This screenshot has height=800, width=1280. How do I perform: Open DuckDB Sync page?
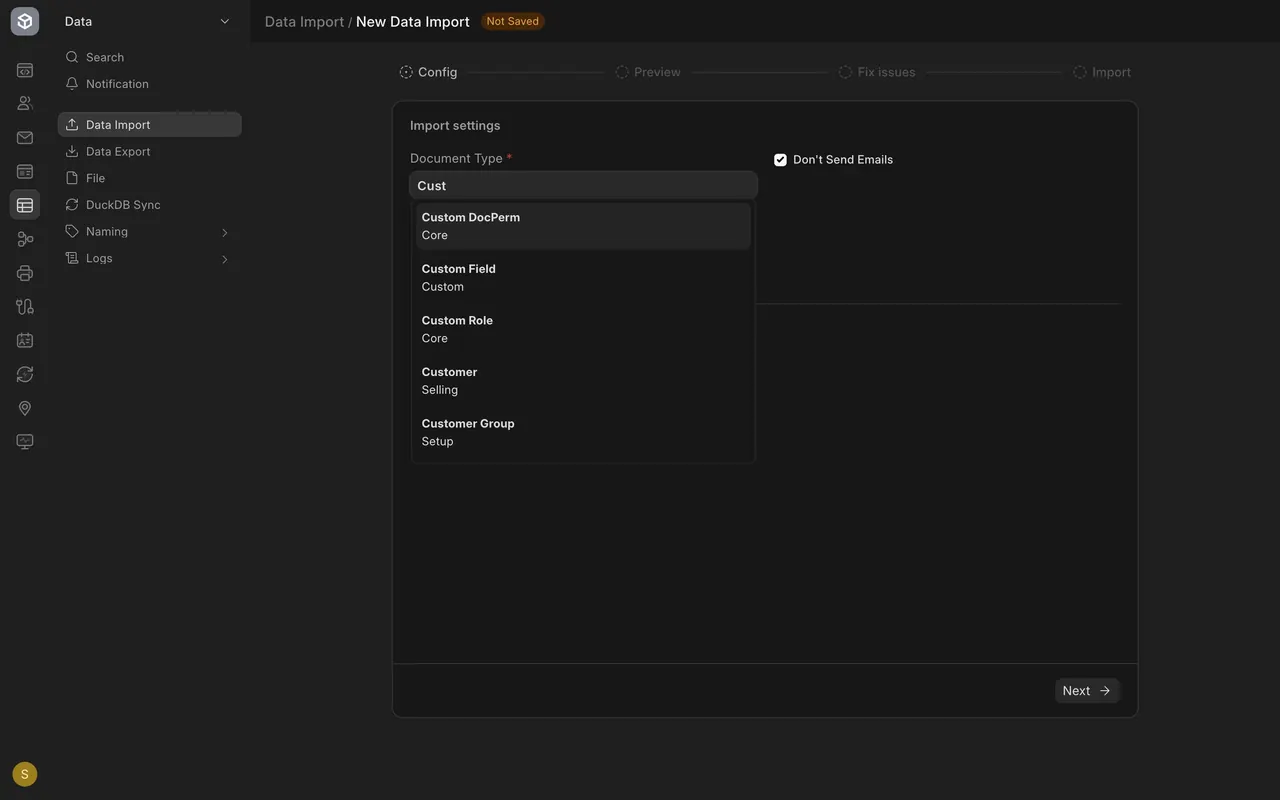coord(150,204)
